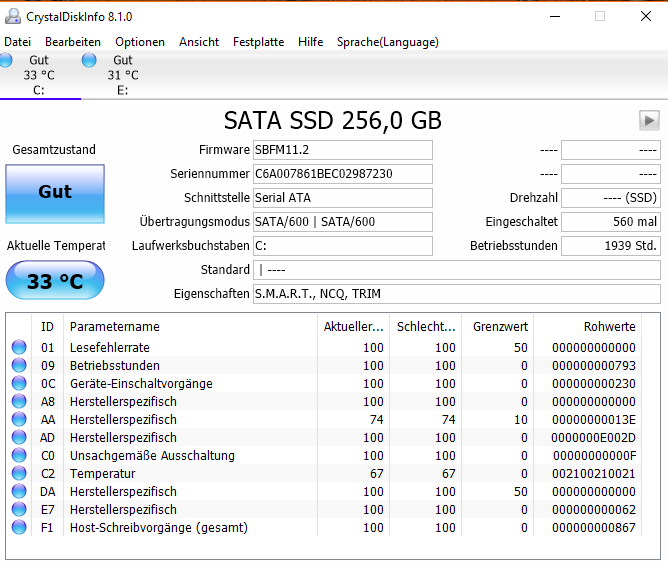The height and width of the screenshot is (565, 668).
Task: Click status icon of attribute DA row
Action: coord(19,491)
